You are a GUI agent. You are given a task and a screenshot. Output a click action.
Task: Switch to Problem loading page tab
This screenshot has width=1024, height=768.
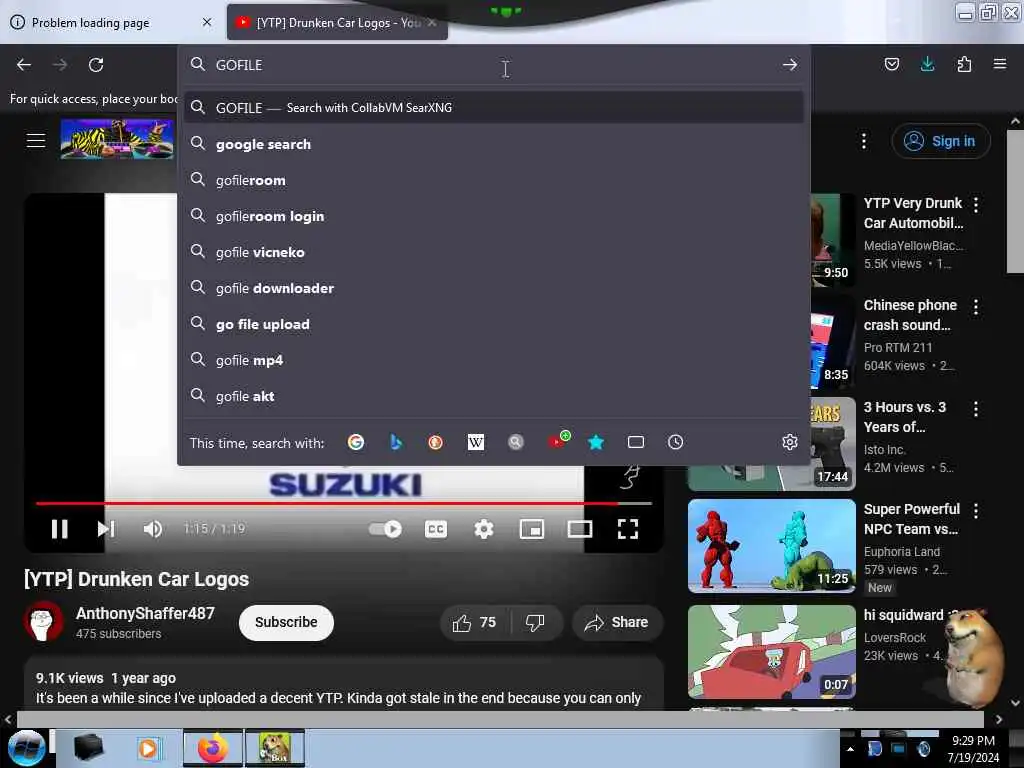click(111, 22)
